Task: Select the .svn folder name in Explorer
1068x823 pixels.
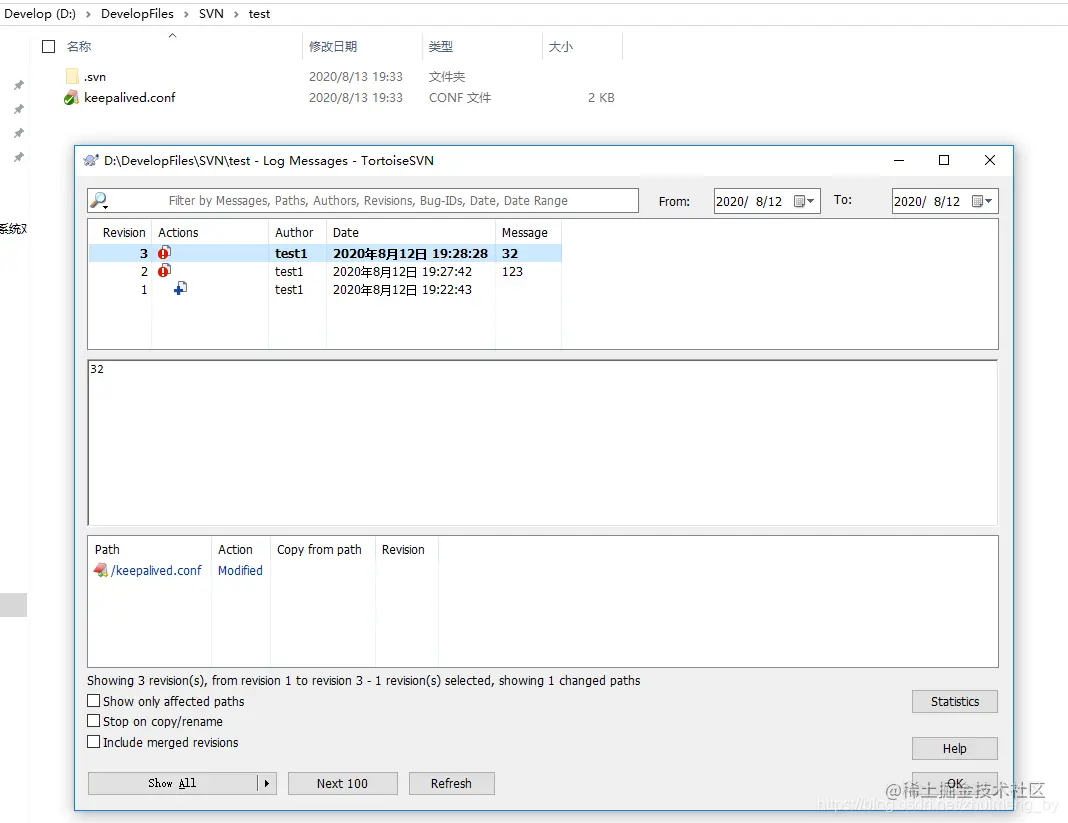Action: 95,76
